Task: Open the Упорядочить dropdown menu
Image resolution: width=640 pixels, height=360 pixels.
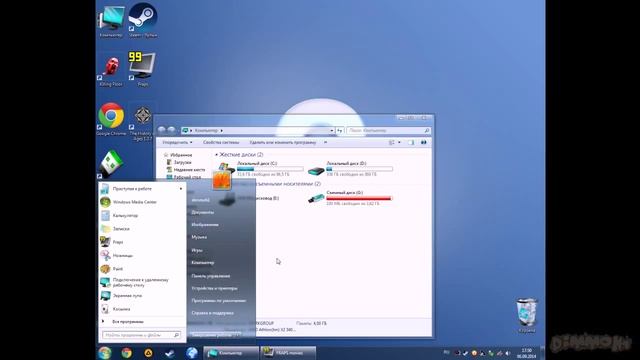Action: pyautogui.click(x=177, y=142)
